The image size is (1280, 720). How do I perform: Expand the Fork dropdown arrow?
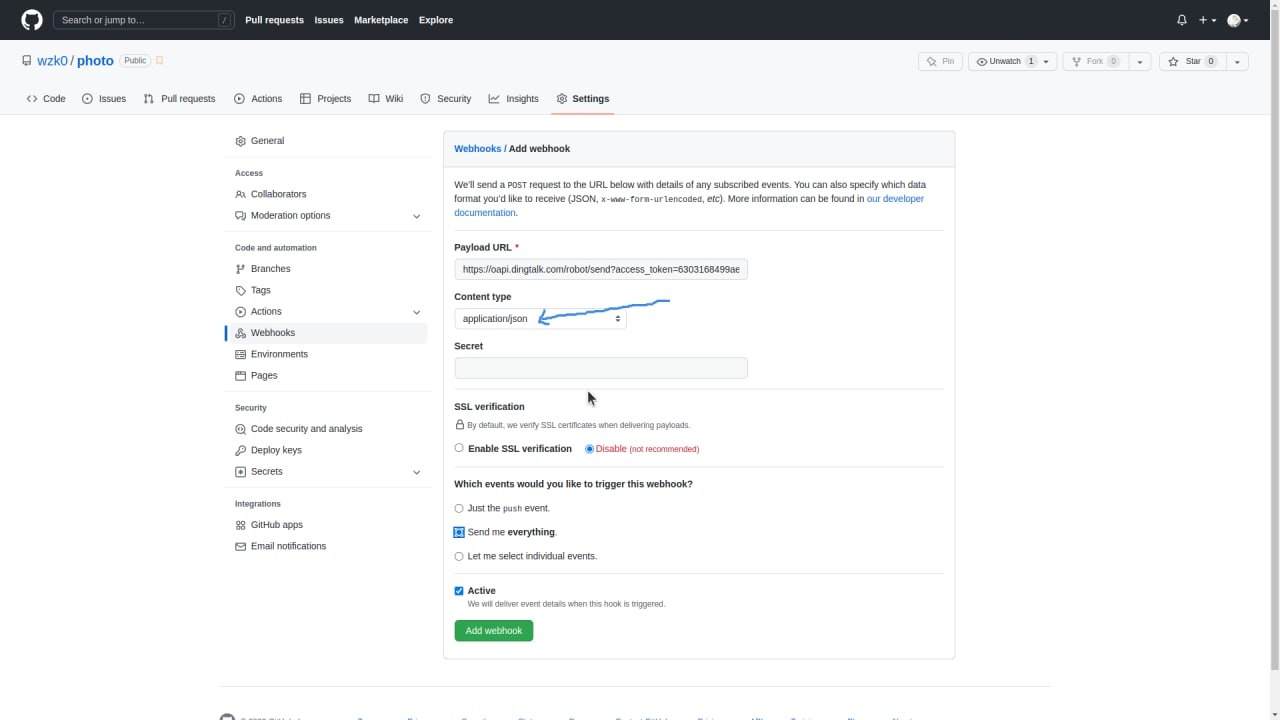pyautogui.click(x=1140, y=62)
